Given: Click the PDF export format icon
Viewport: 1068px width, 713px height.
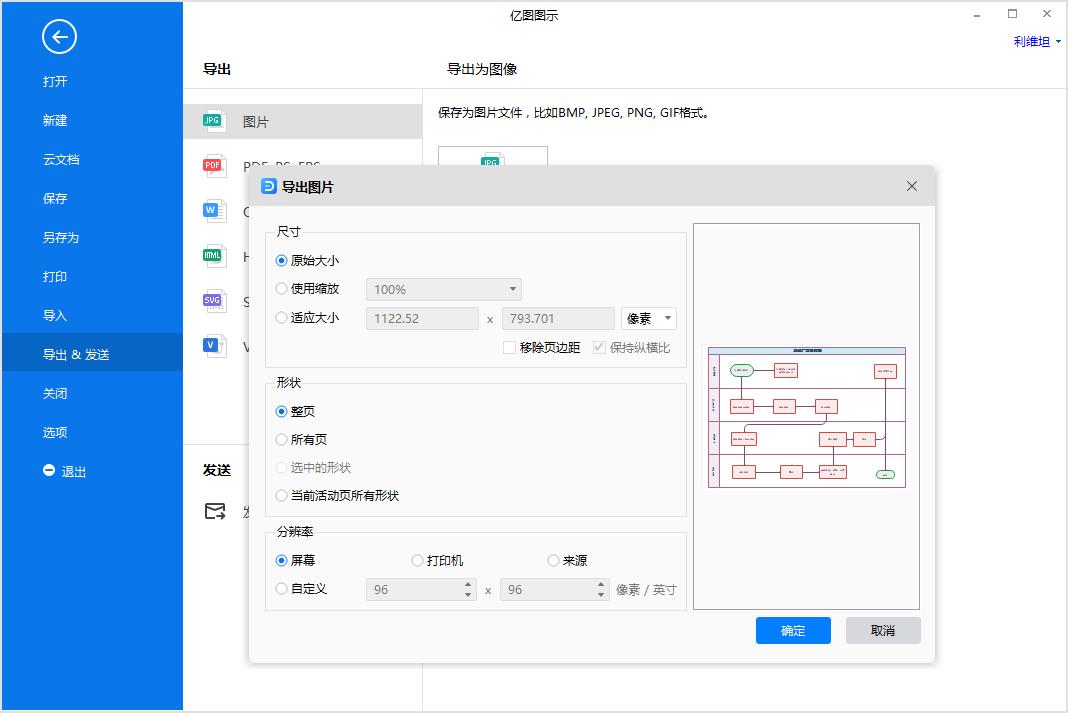Looking at the screenshot, I should 213,165.
